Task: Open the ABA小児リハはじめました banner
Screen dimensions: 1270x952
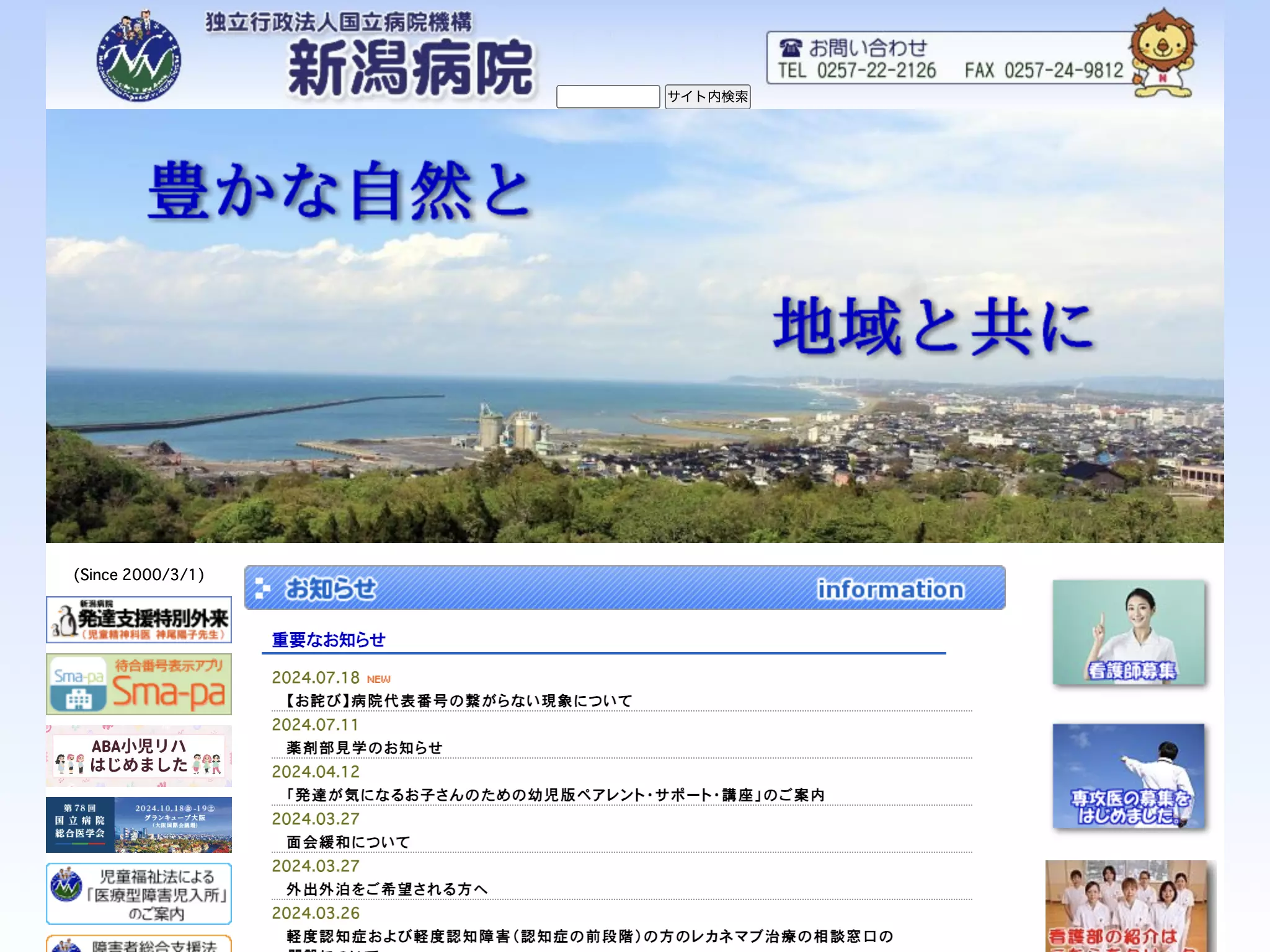Action: pyautogui.click(x=139, y=756)
